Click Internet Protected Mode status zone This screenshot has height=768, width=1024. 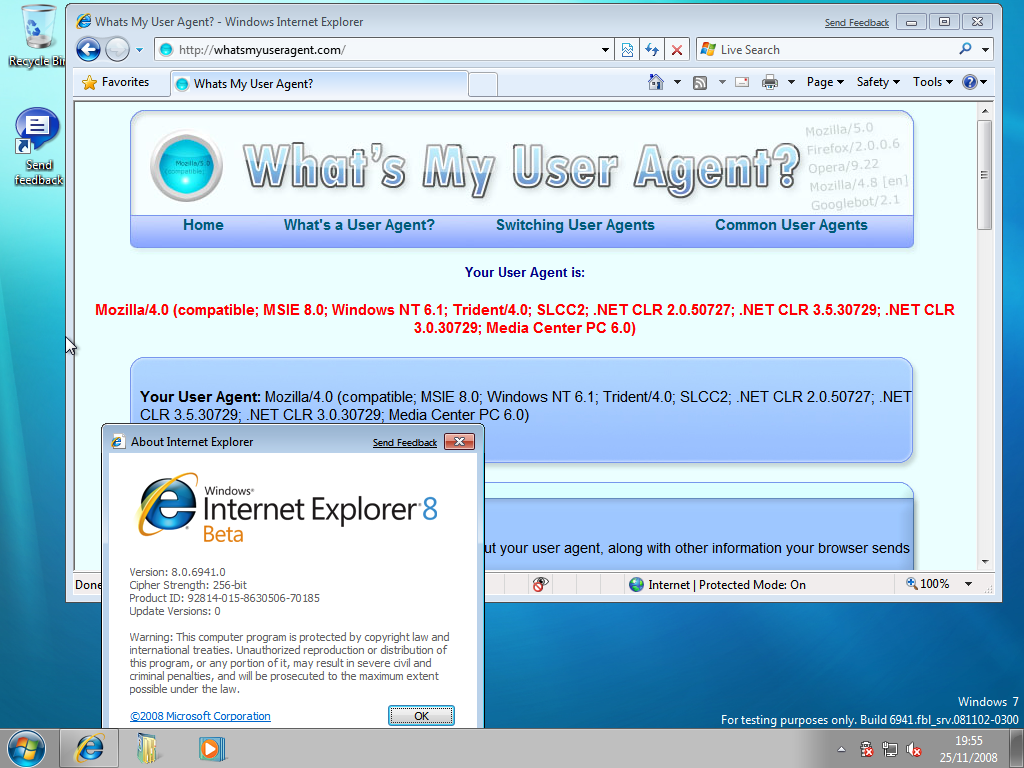click(x=717, y=584)
